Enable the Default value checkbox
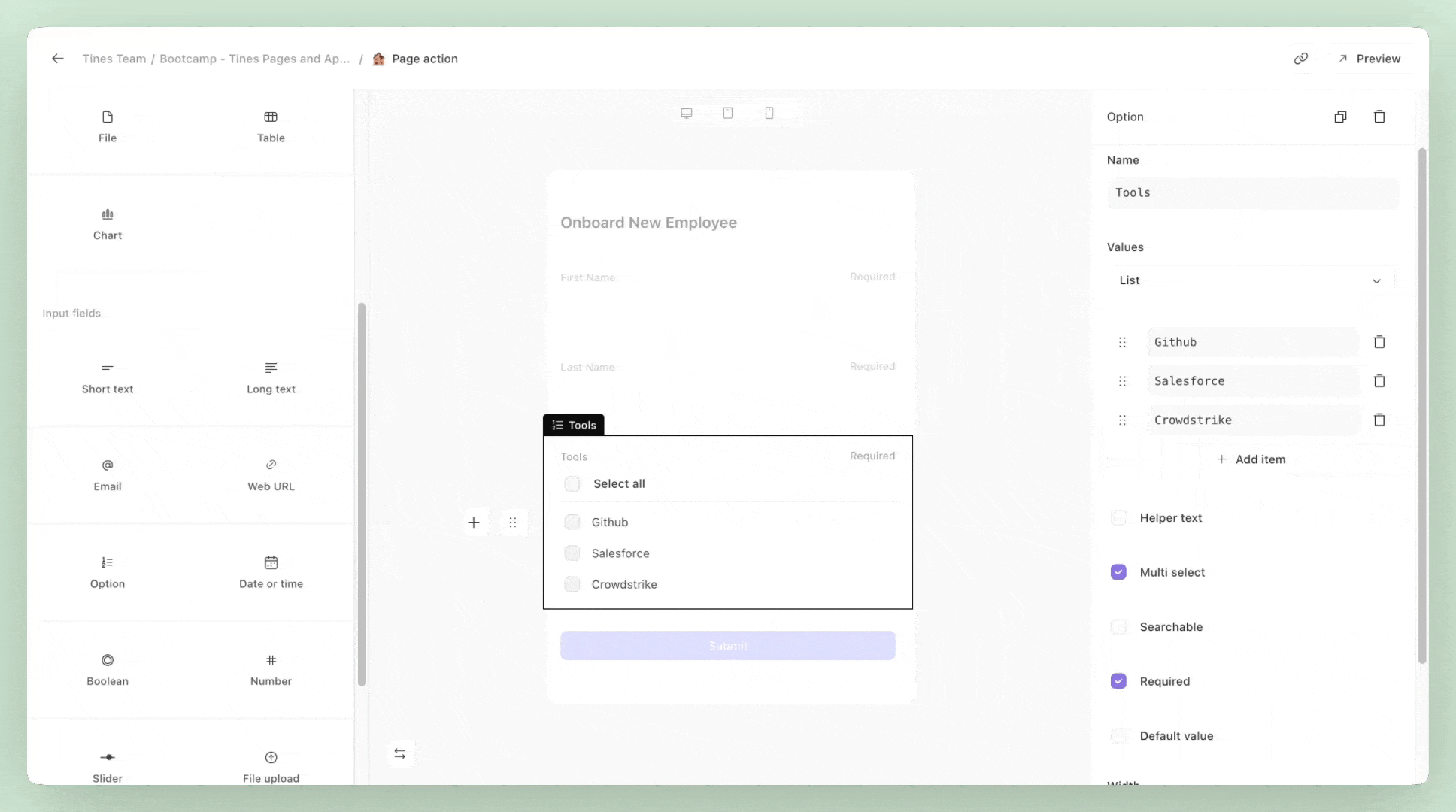 click(1118, 736)
